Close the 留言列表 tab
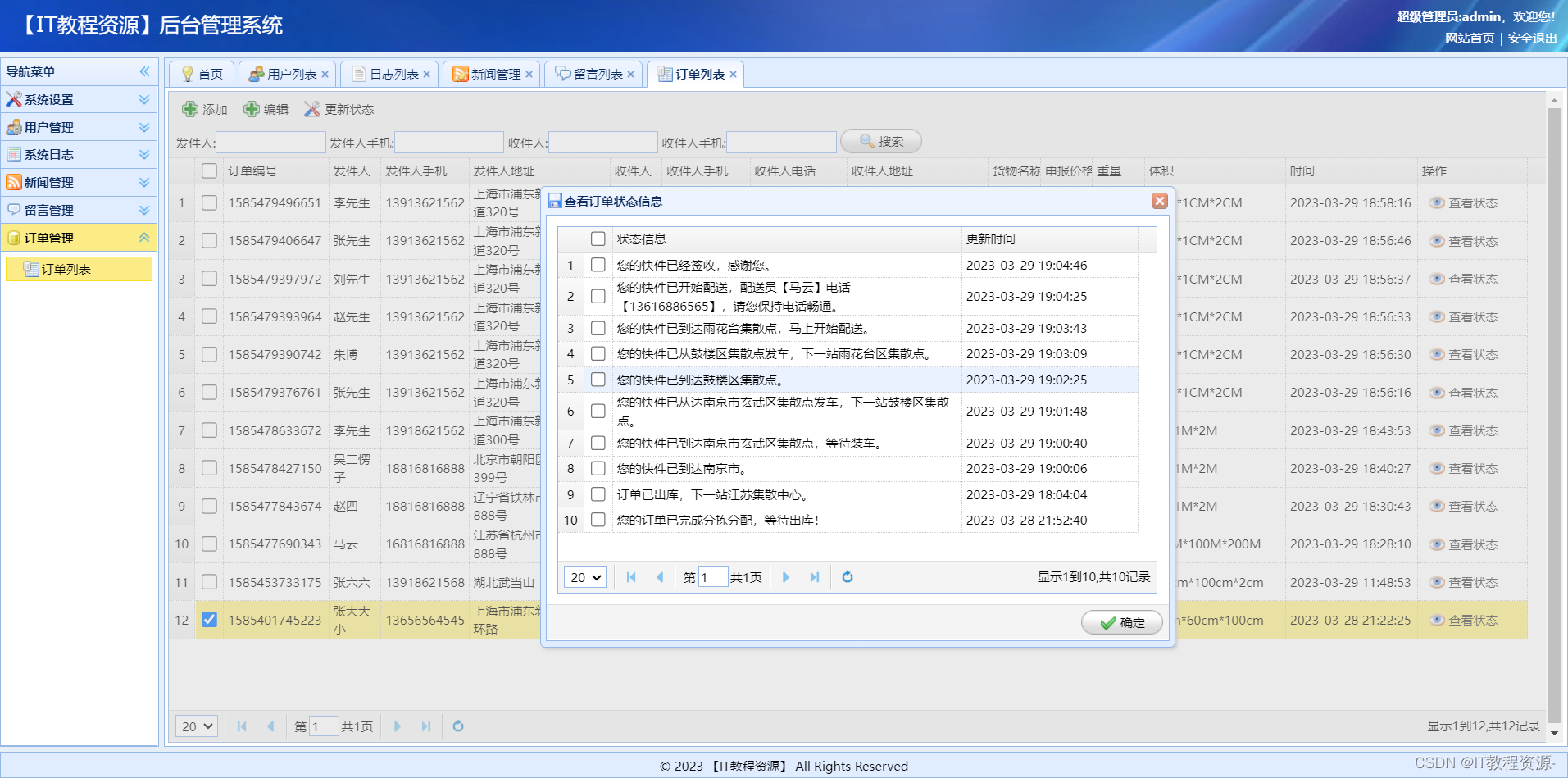 point(631,75)
